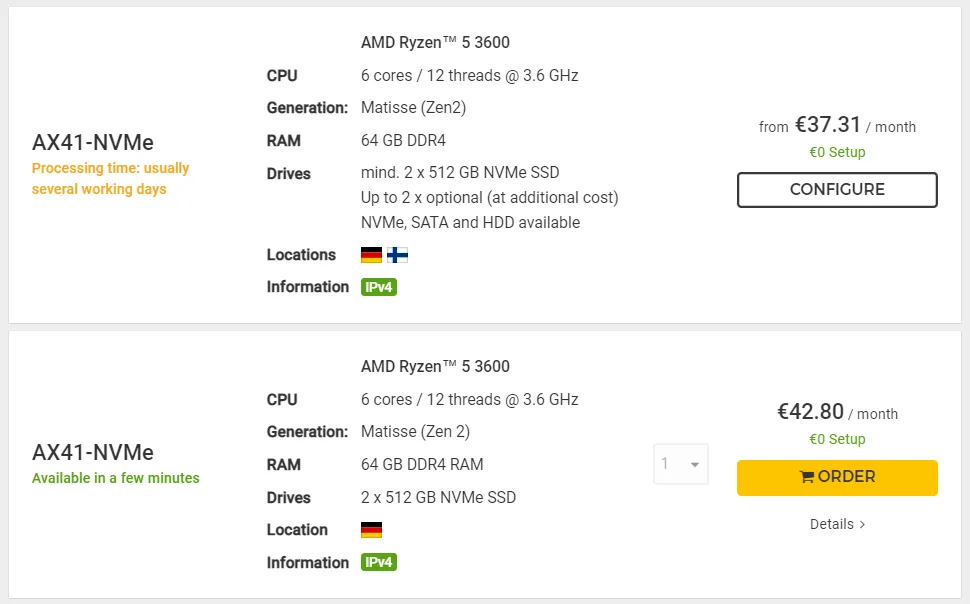This screenshot has height=604, width=970.
Task: Click the Finland flag in Locations row
Action: pos(397,255)
